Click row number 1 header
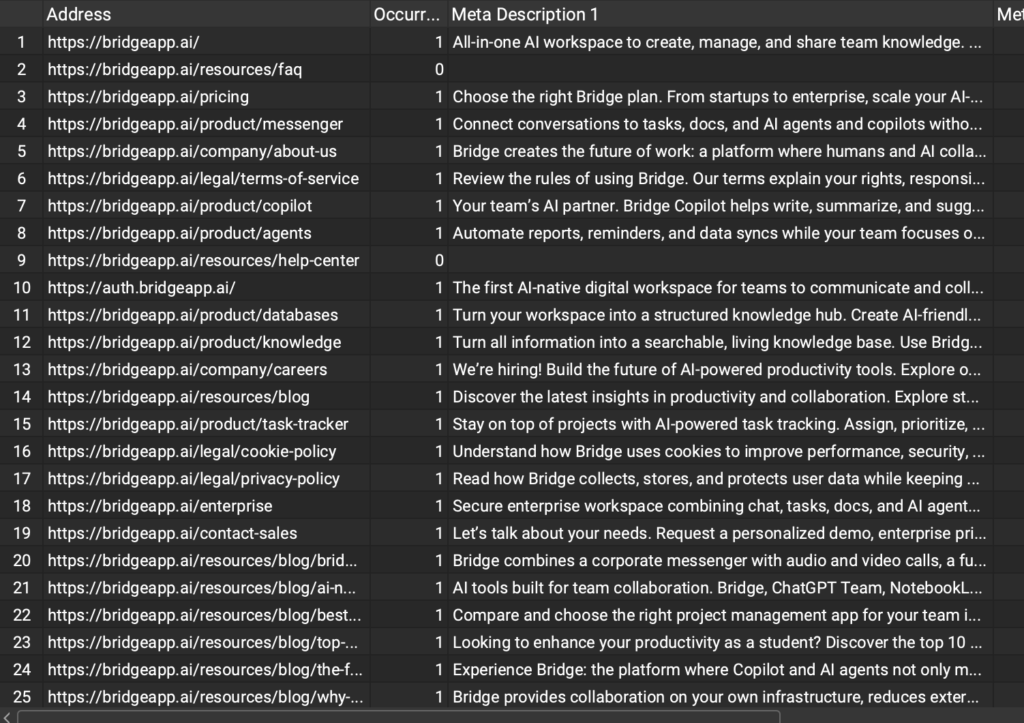The image size is (1024, 723). click(21, 43)
